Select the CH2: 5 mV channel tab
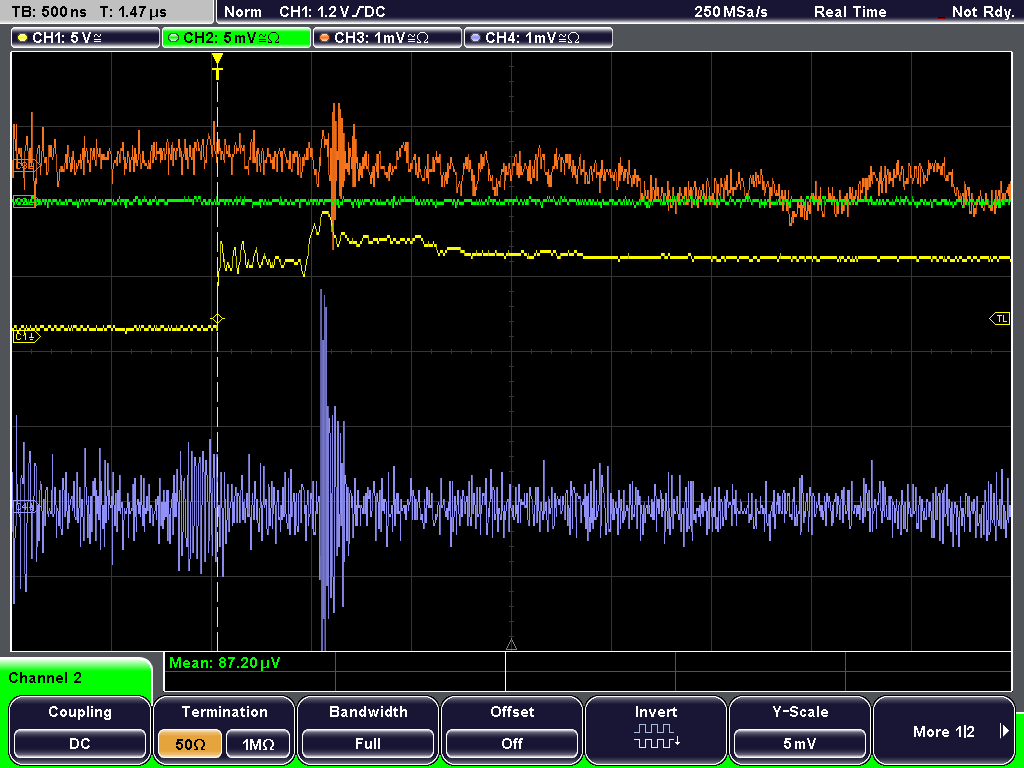The height and width of the screenshot is (768, 1024). [x=236, y=37]
